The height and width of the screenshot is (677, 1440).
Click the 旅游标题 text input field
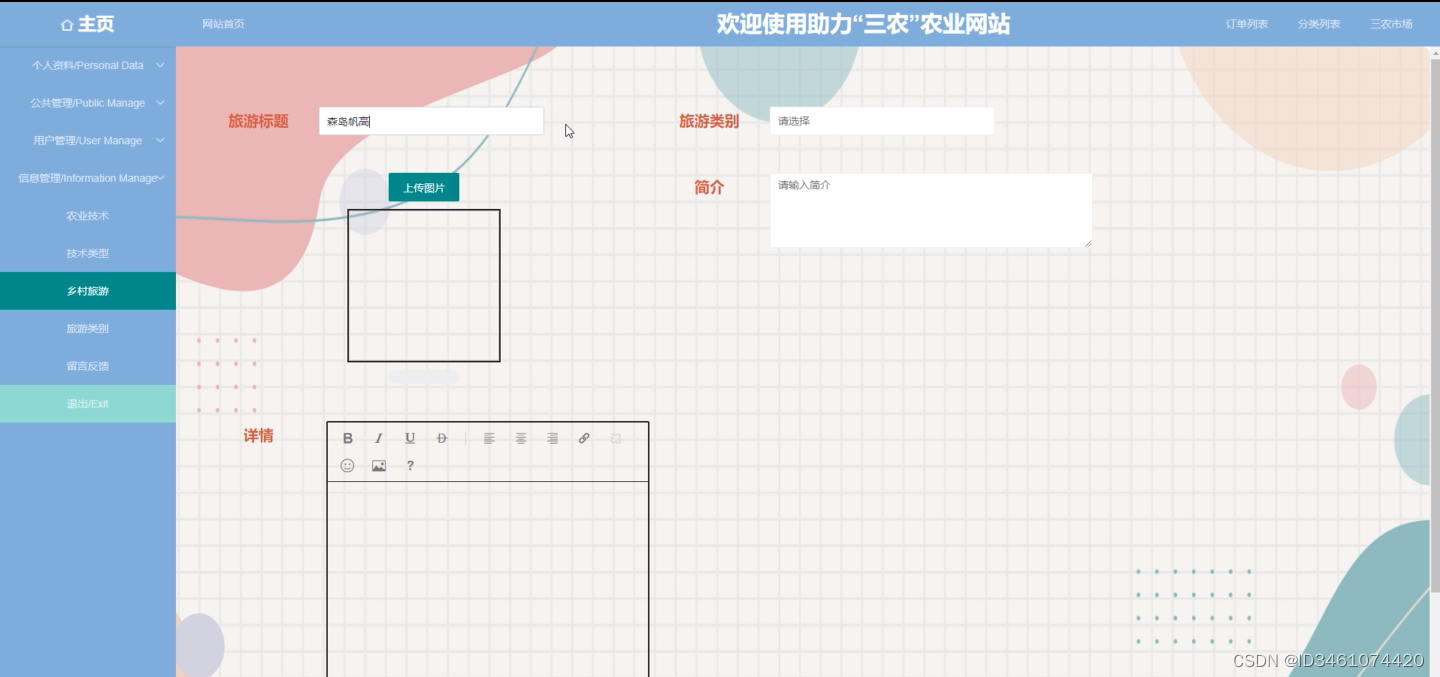point(431,121)
